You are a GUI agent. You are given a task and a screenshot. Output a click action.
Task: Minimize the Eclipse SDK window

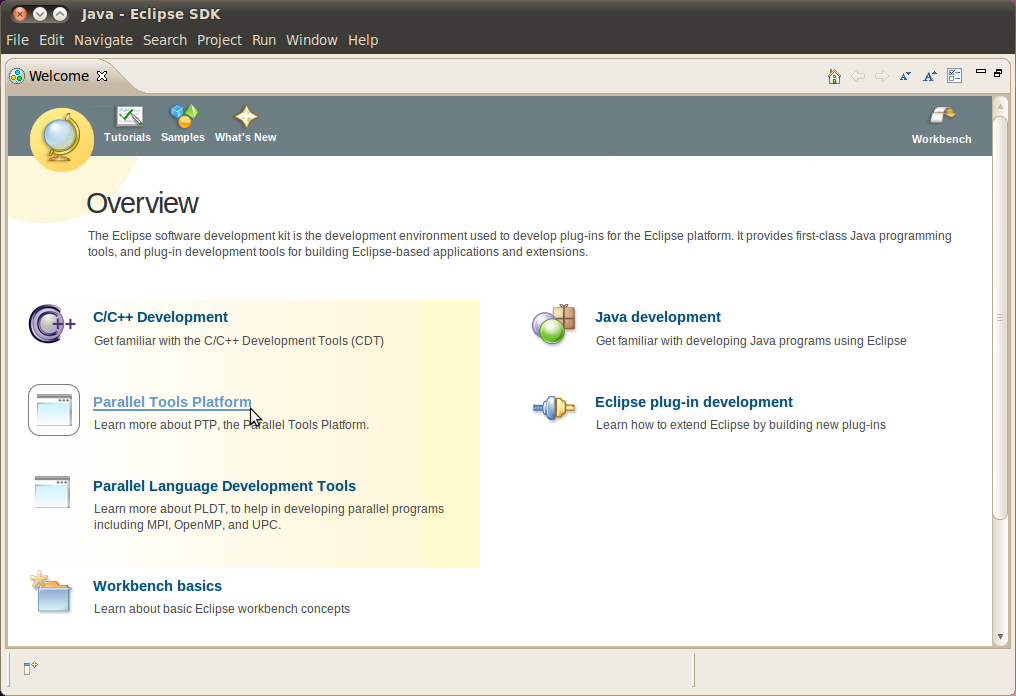[40, 14]
